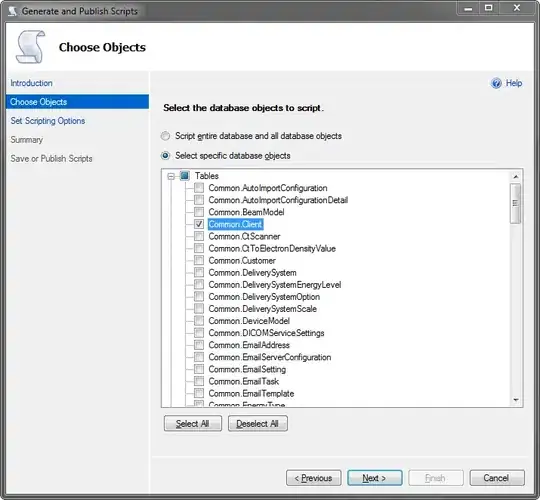Select Script entire database radio button

tap(166, 136)
